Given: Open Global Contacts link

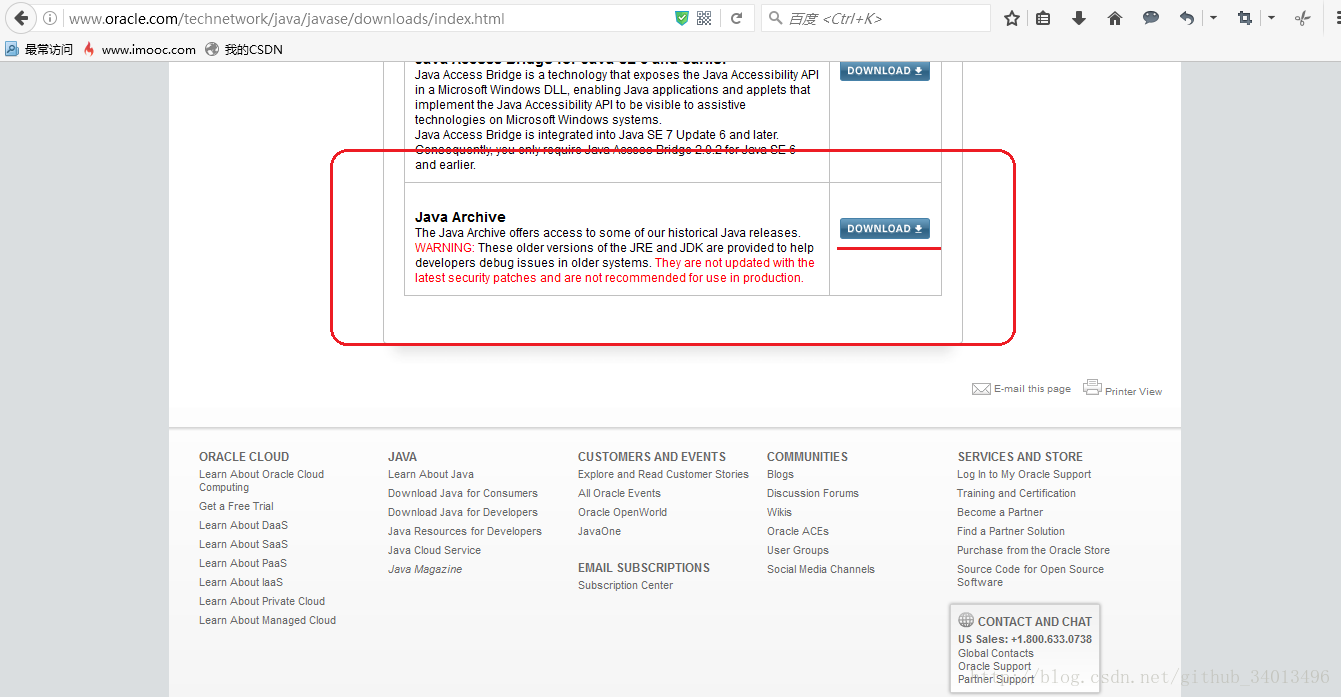Looking at the screenshot, I should (996, 654).
